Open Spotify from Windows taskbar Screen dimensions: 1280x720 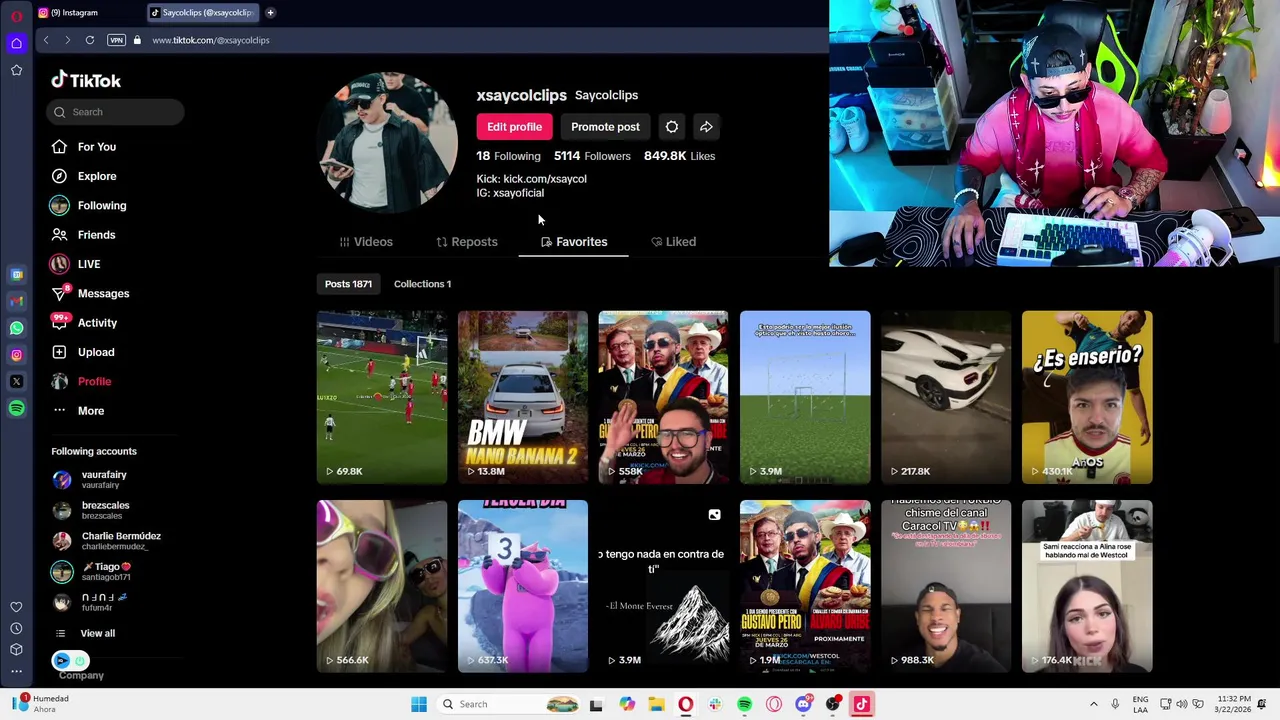pos(744,704)
